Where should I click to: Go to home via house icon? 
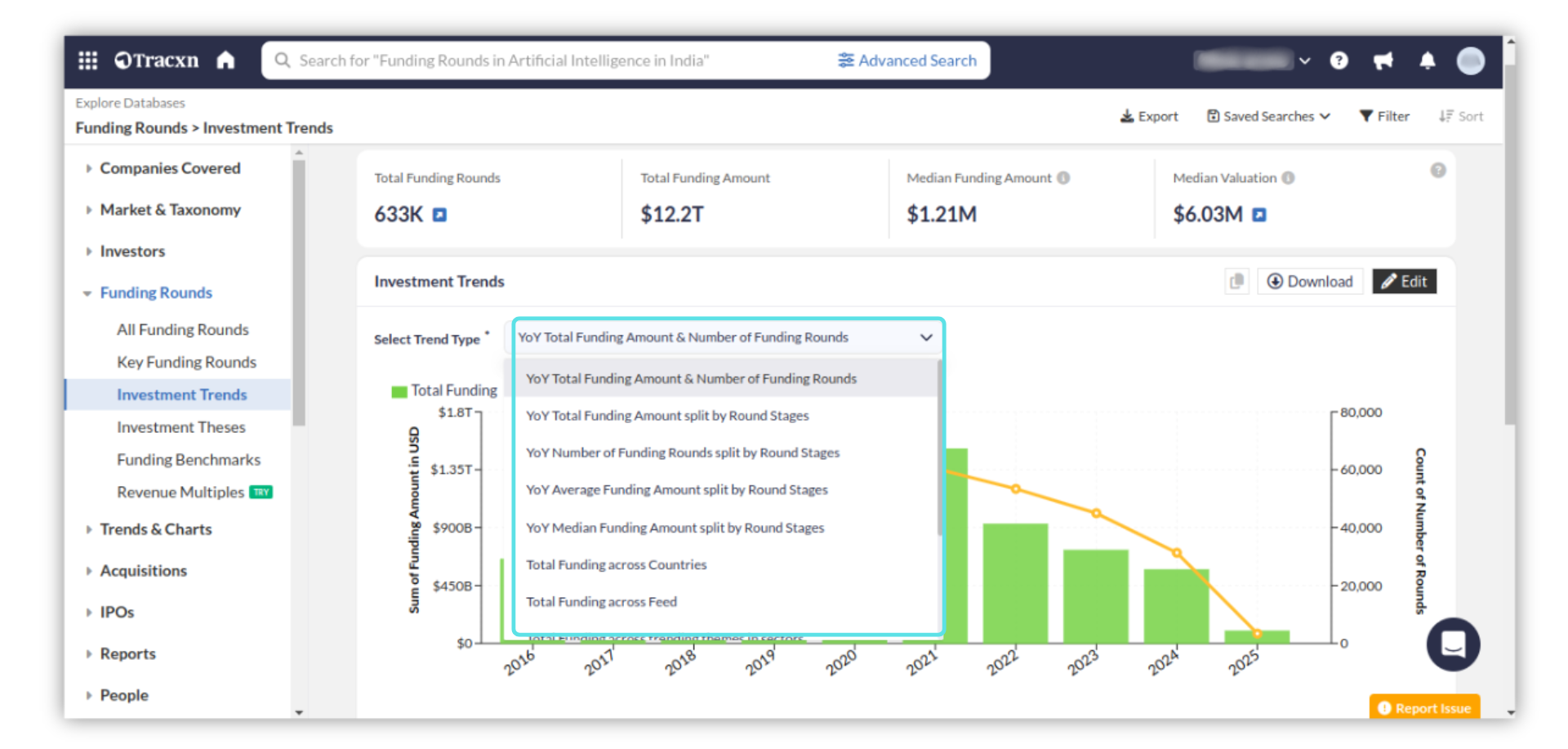click(x=226, y=60)
